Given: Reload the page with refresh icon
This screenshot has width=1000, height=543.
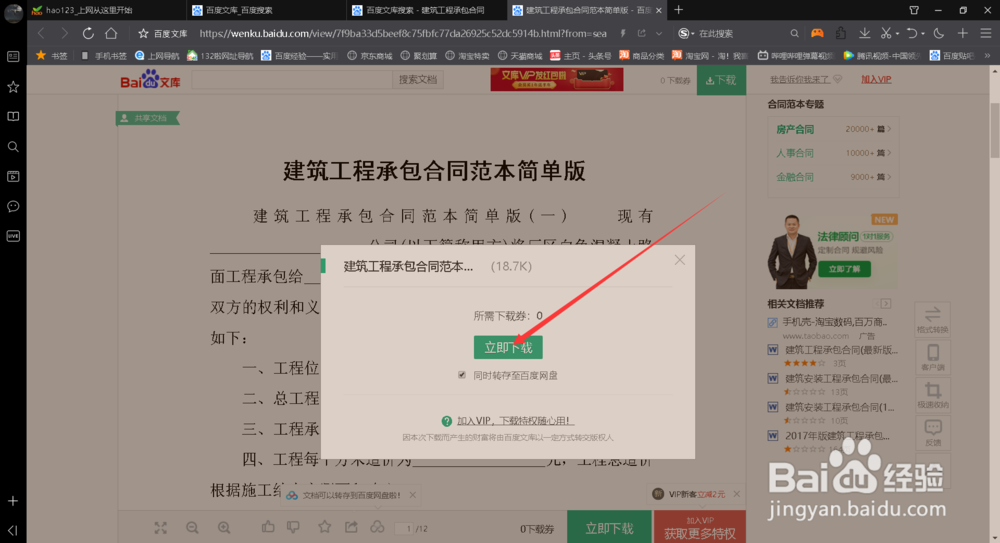Looking at the screenshot, I should (88, 33).
